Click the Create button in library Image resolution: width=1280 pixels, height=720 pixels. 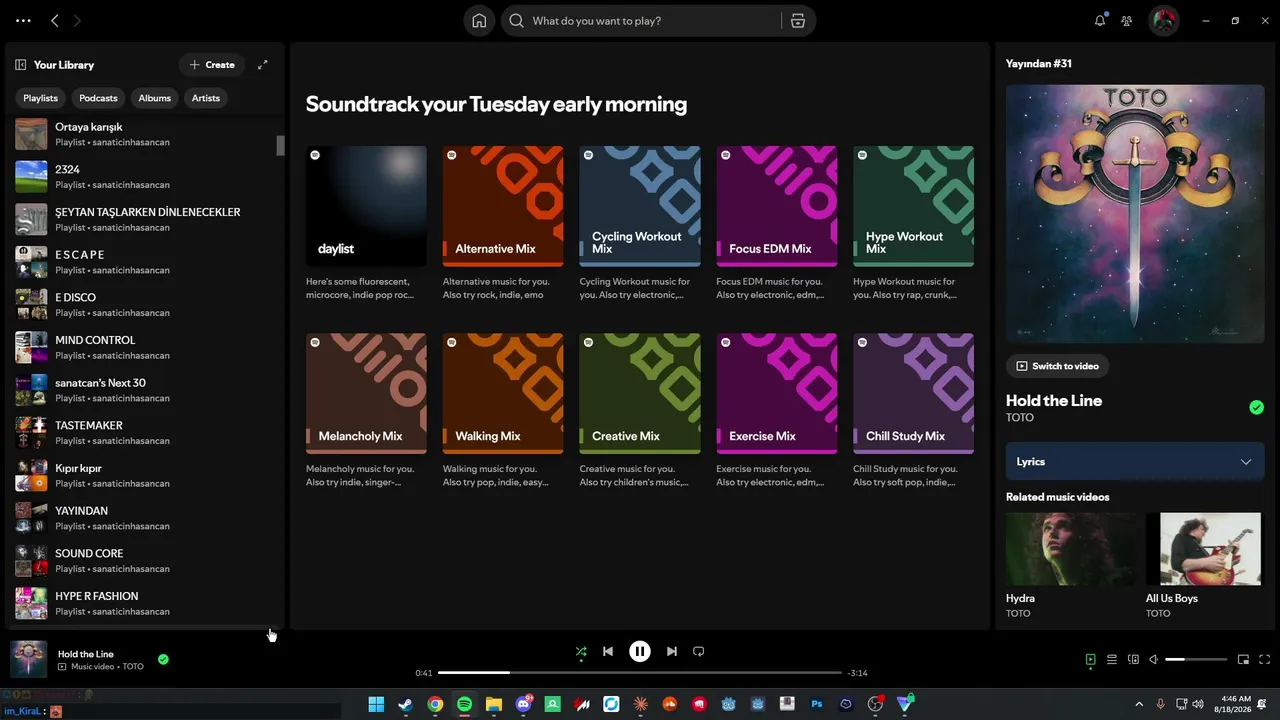click(212, 65)
